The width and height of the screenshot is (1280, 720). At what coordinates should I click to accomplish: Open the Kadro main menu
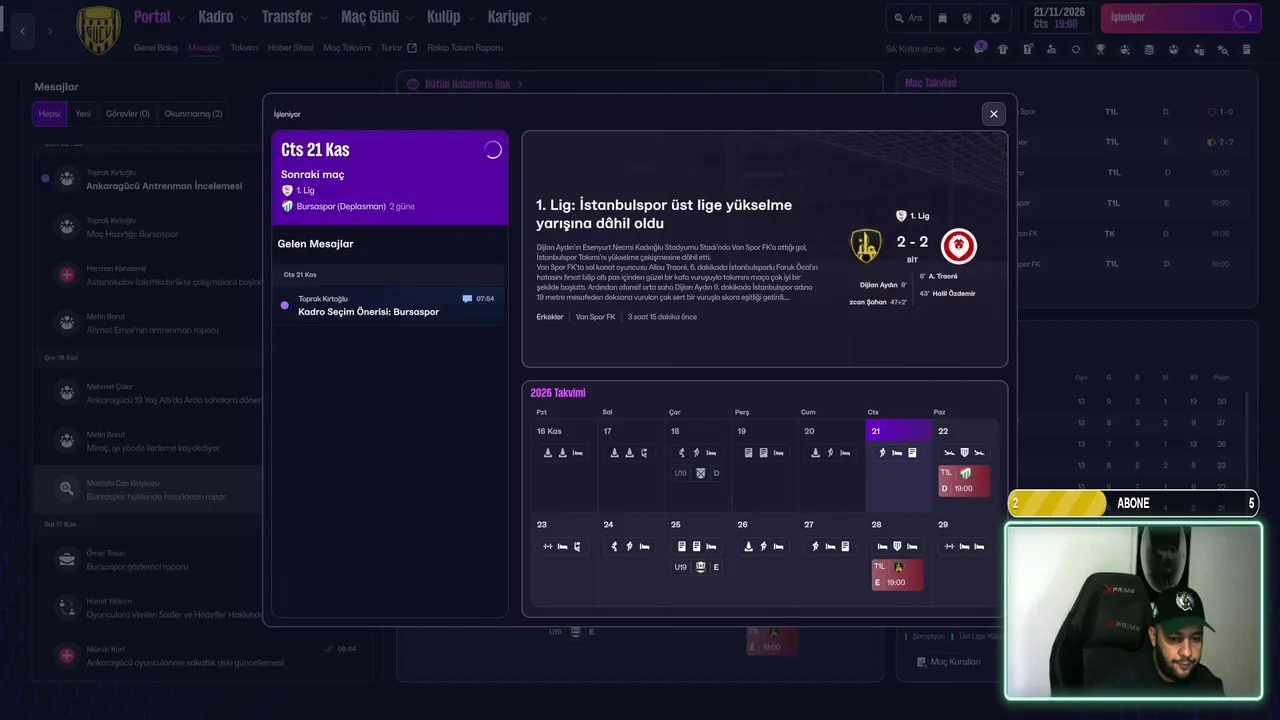[x=216, y=17]
